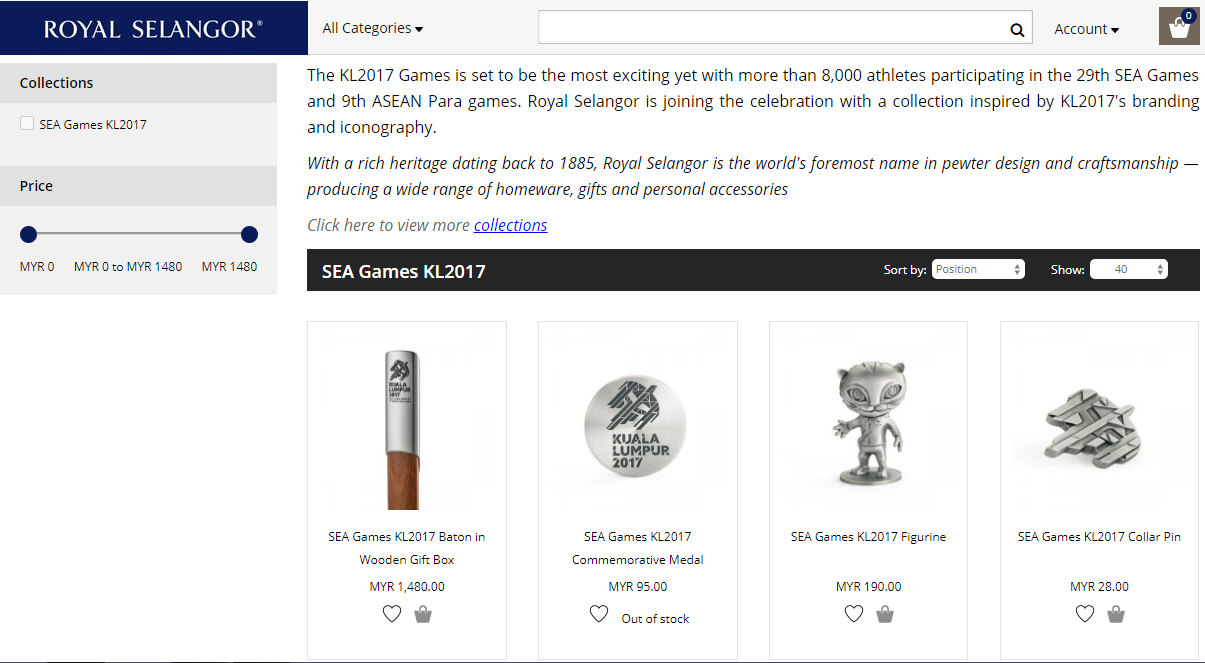The height and width of the screenshot is (663, 1205).
Task: Click the Royal Selangor logo
Action: 153,28
